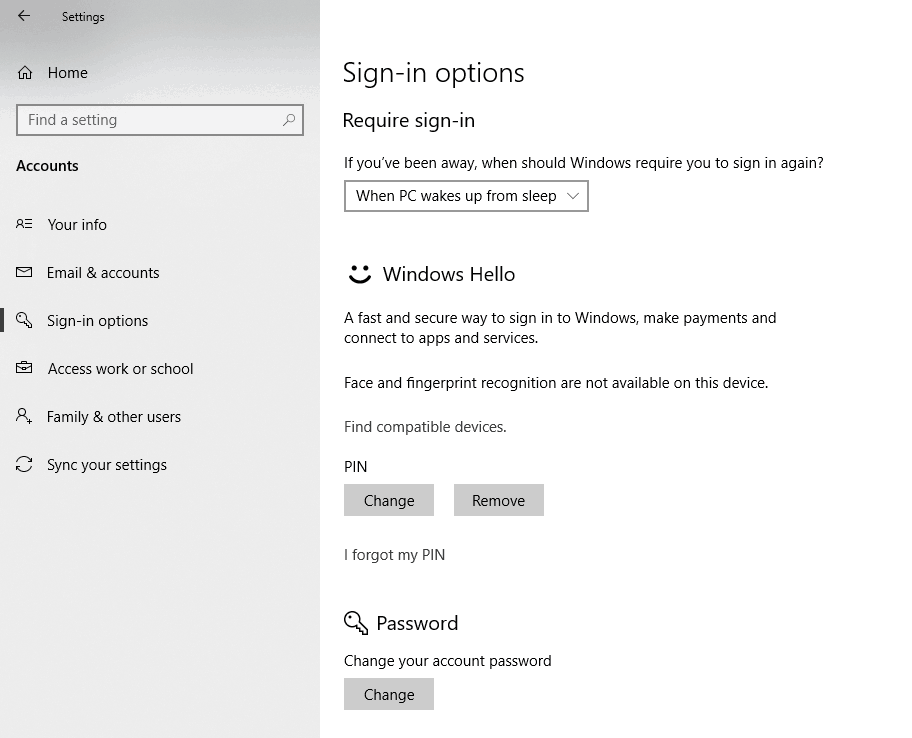Viewport: 912px width, 738px height.
Task: Click the Sync your settings icon
Action: pos(24,464)
